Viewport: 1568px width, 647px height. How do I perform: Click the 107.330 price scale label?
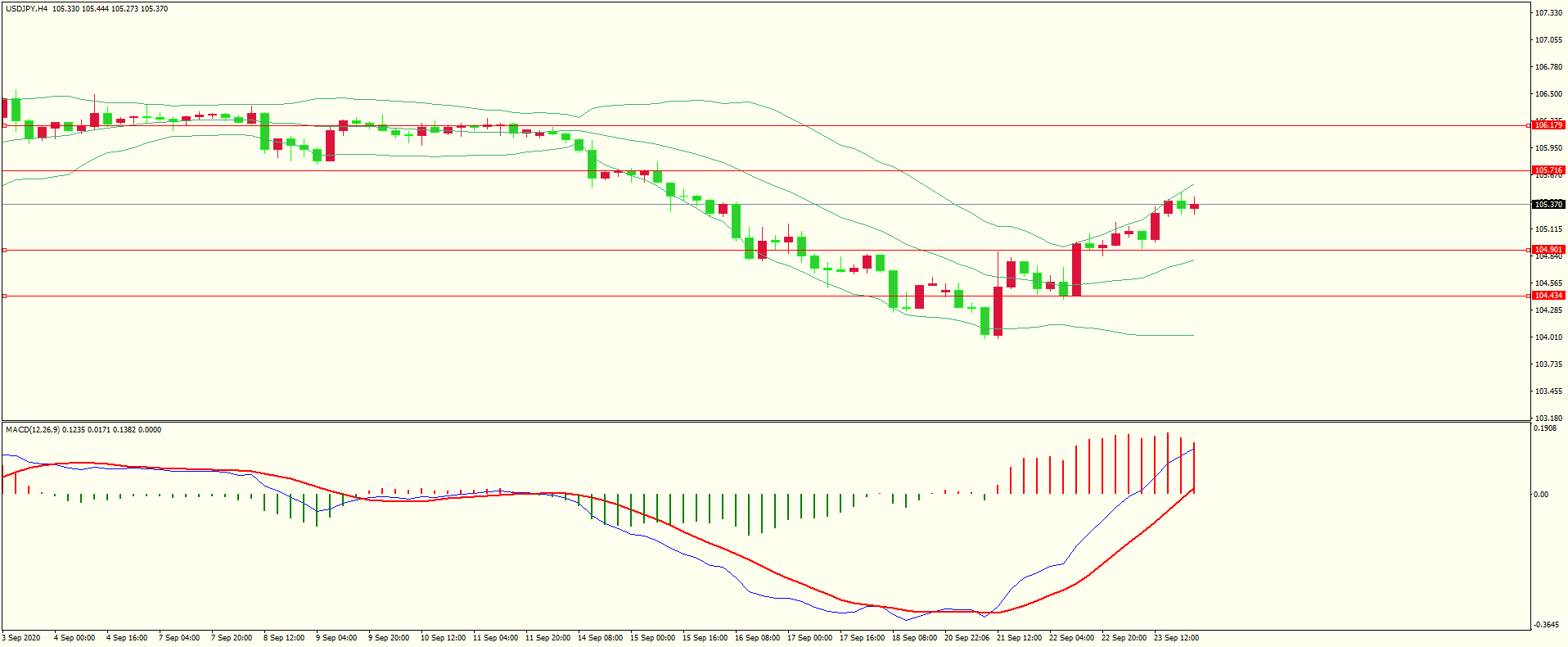pyautogui.click(x=1548, y=13)
